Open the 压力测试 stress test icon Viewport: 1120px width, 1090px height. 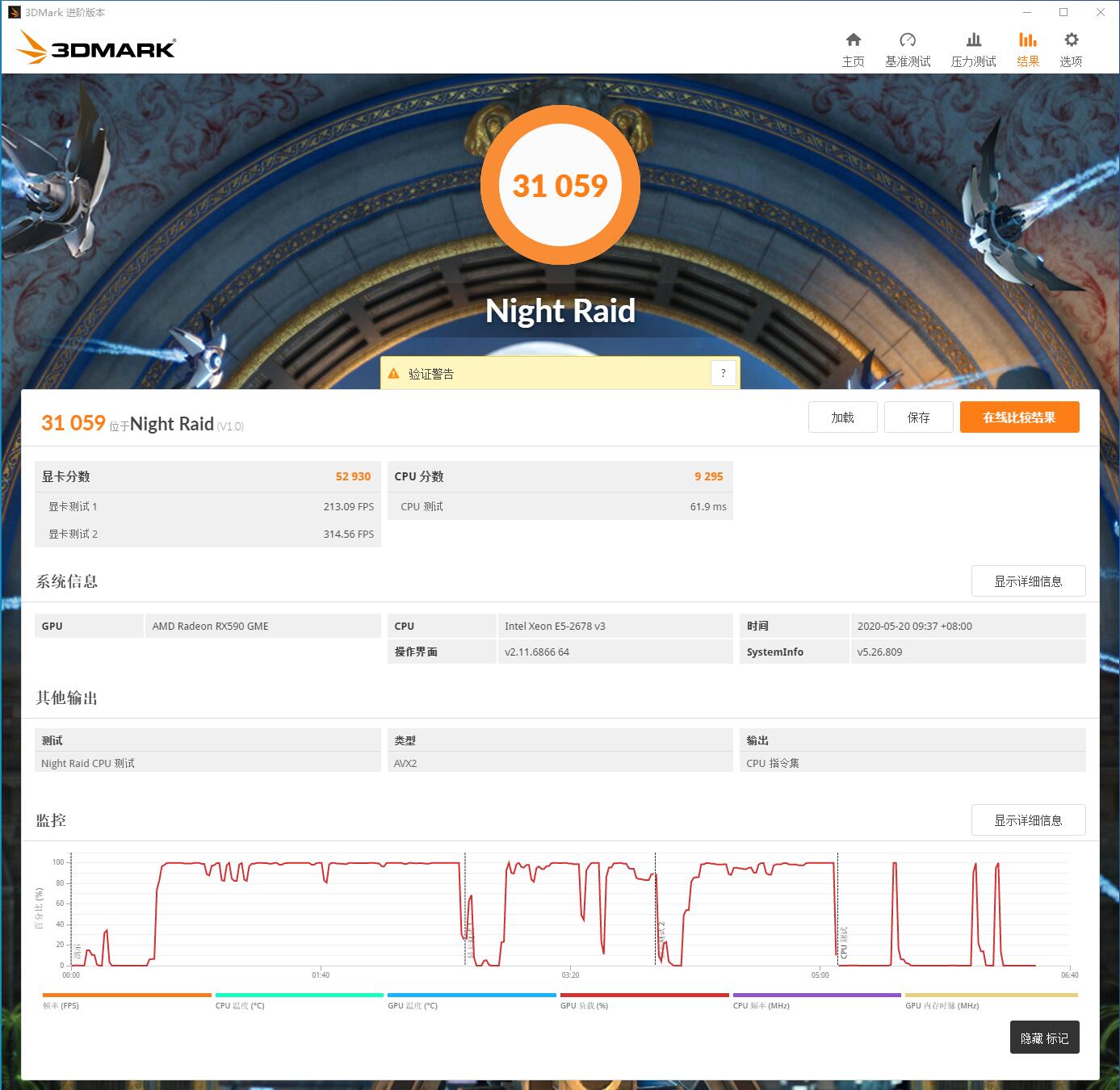[x=973, y=47]
